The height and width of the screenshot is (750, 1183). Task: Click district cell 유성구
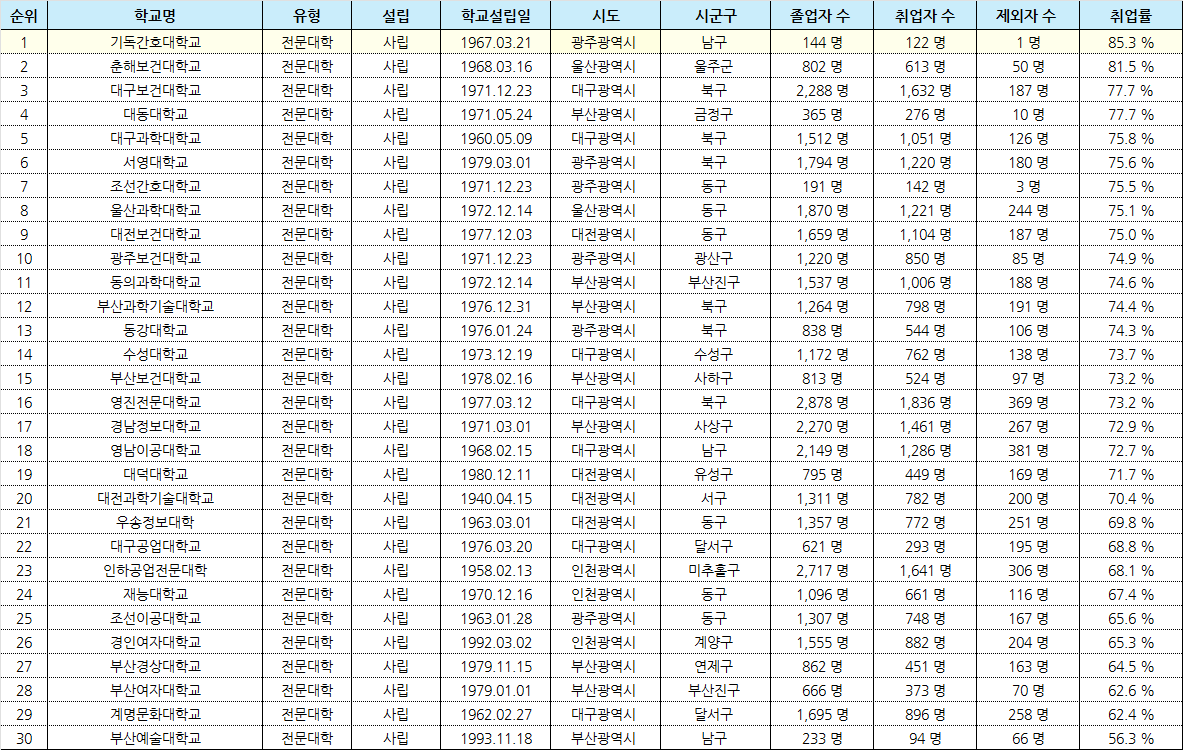coord(714,475)
